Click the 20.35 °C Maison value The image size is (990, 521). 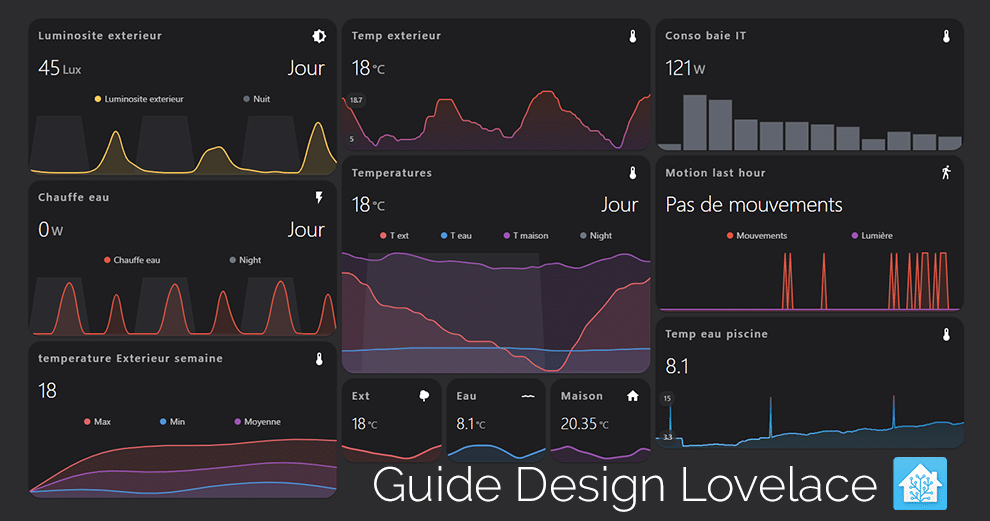585,424
